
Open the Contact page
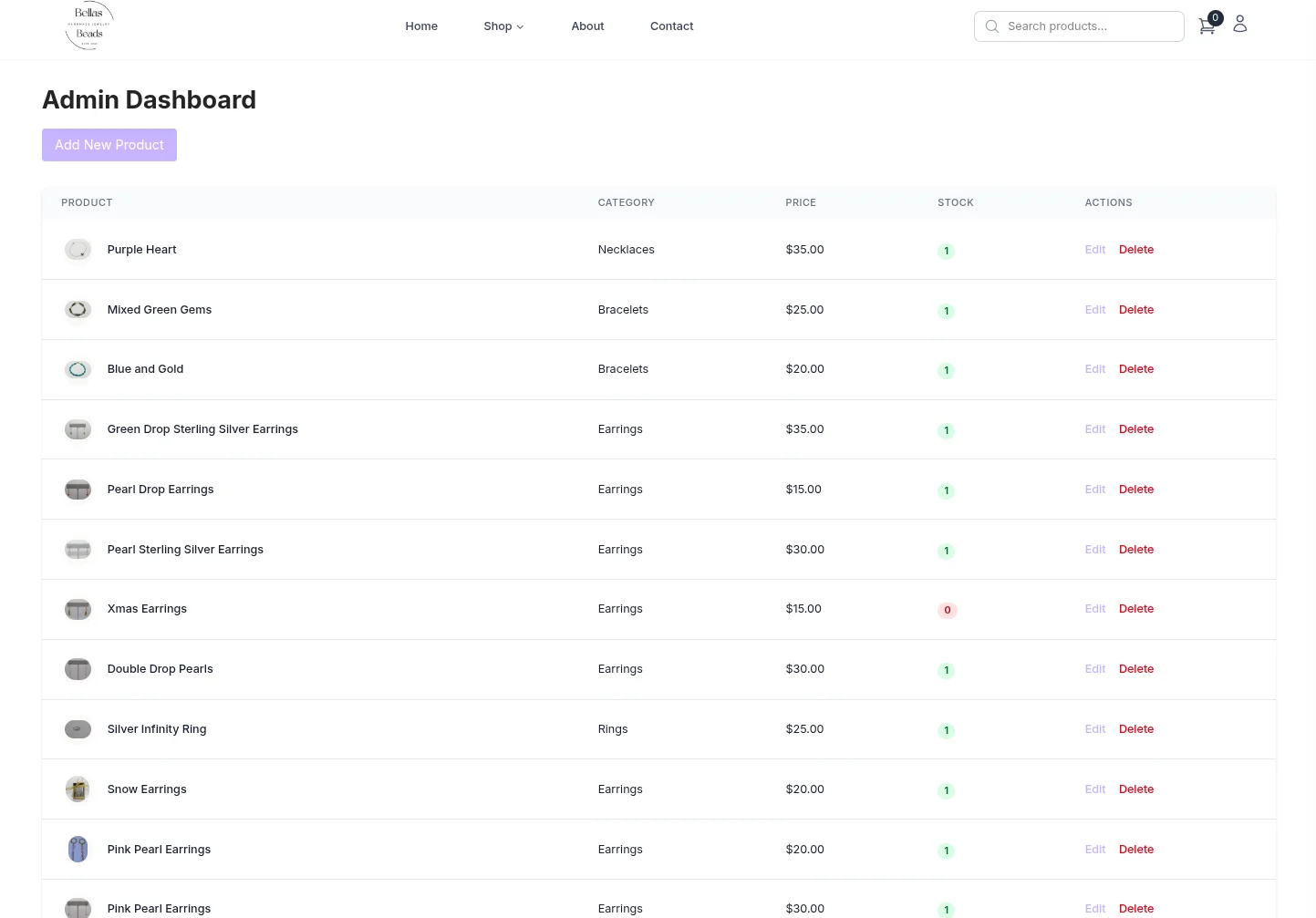[x=672, y=26]
